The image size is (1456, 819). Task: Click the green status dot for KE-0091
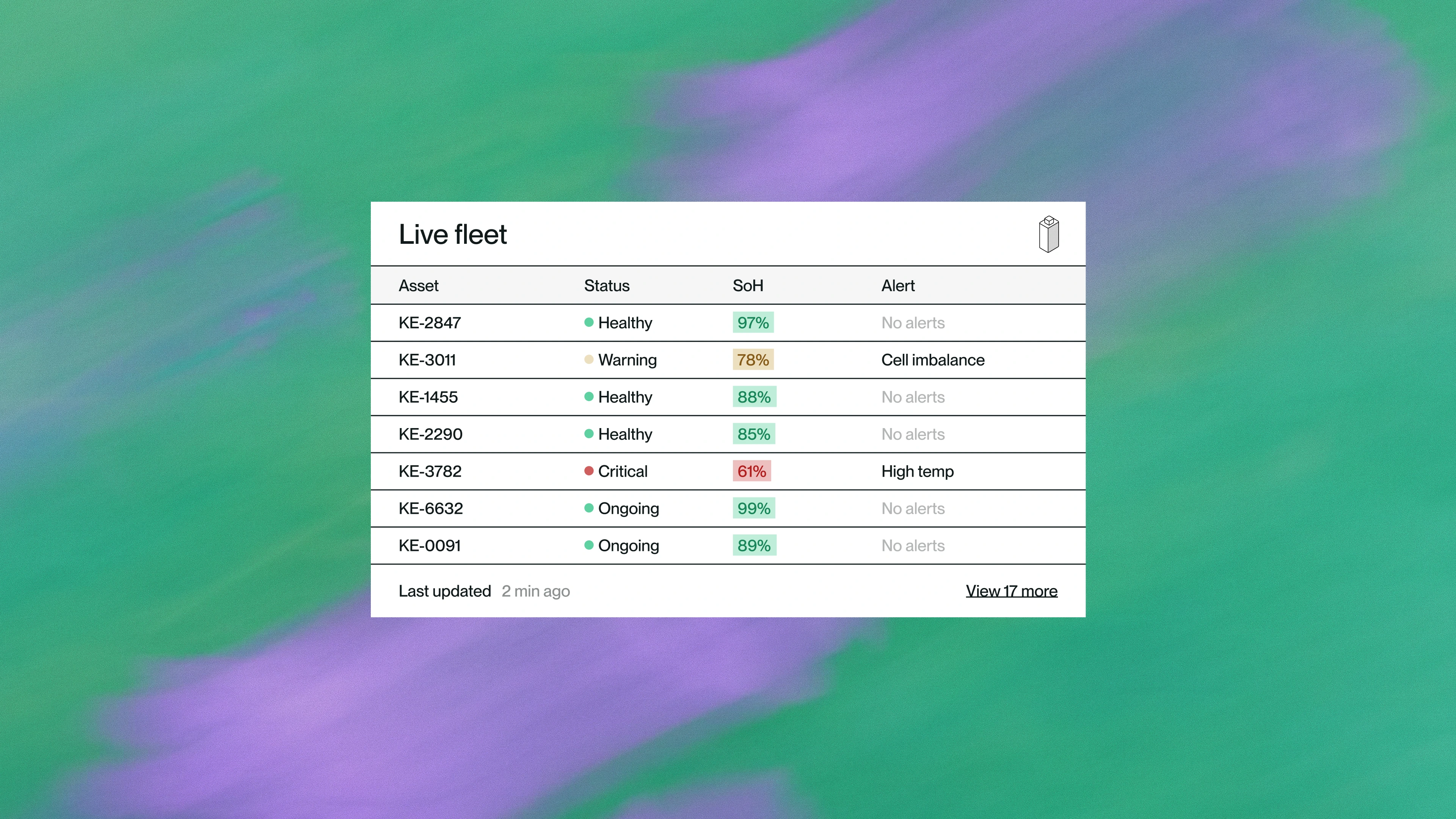tap(588, 546)
